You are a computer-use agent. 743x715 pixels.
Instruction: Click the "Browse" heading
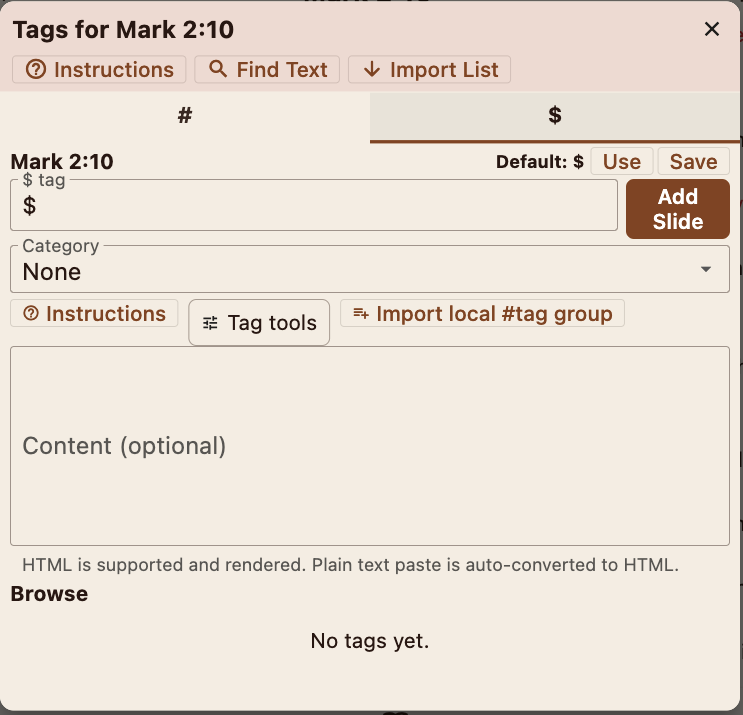click(49, 594)
